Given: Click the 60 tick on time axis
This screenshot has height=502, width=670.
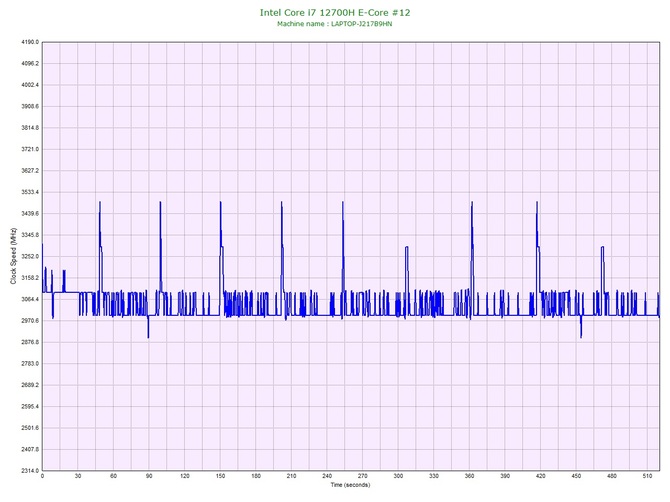Looking at the screenshot, I should click(113, 476).
